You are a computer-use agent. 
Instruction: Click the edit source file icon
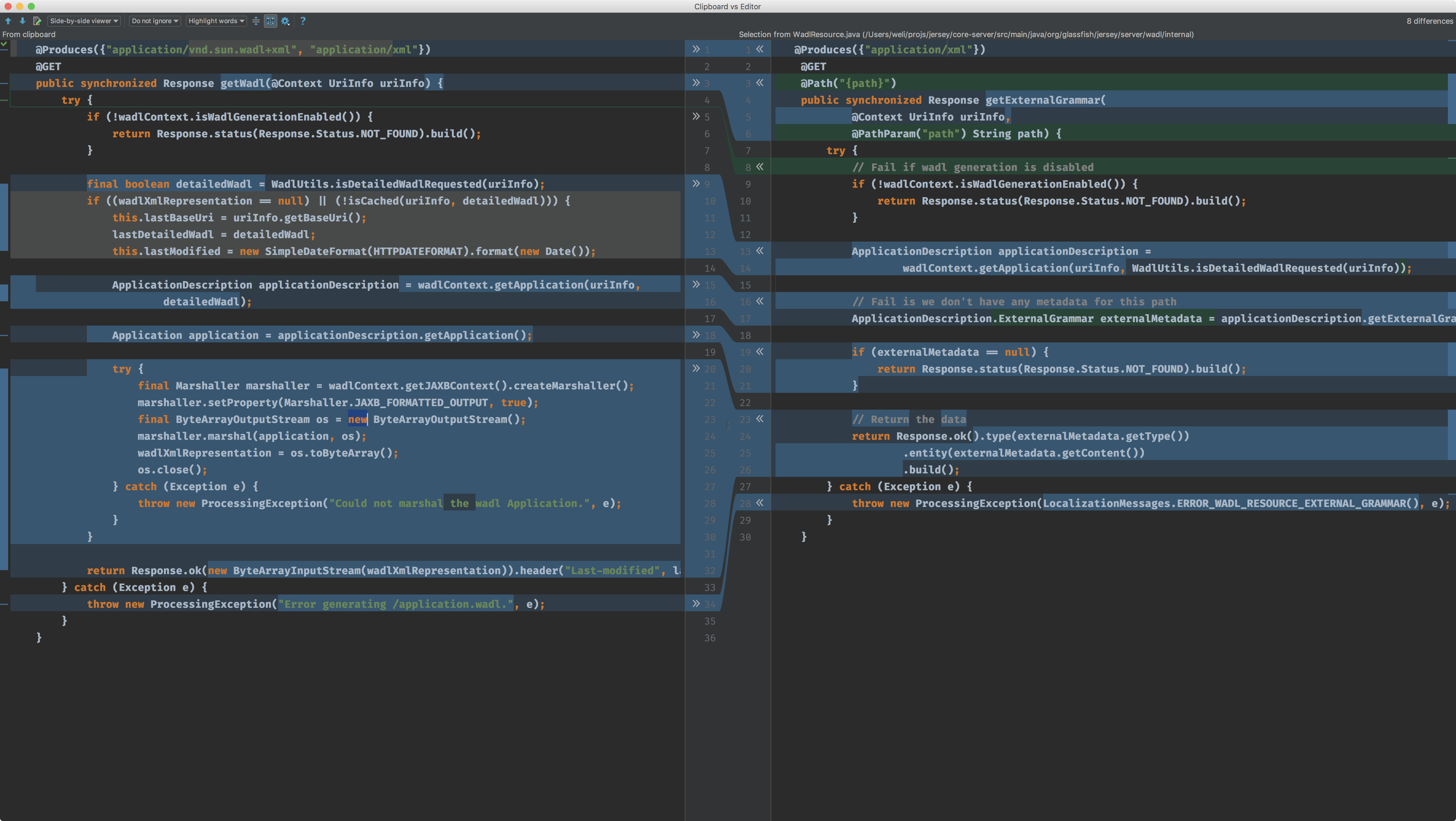point(37,21)
